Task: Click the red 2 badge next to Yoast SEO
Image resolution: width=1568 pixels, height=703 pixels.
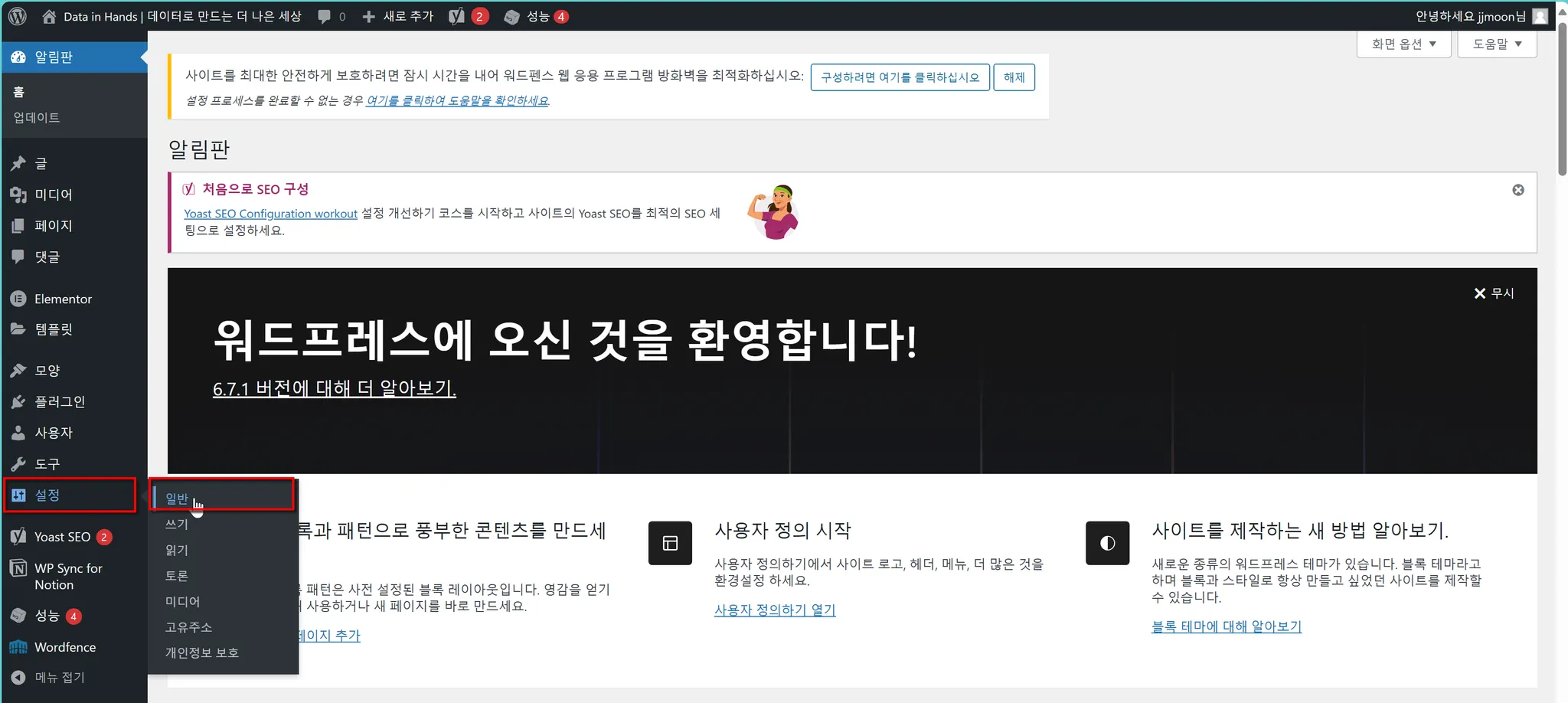Action: [x=104, y=537]
